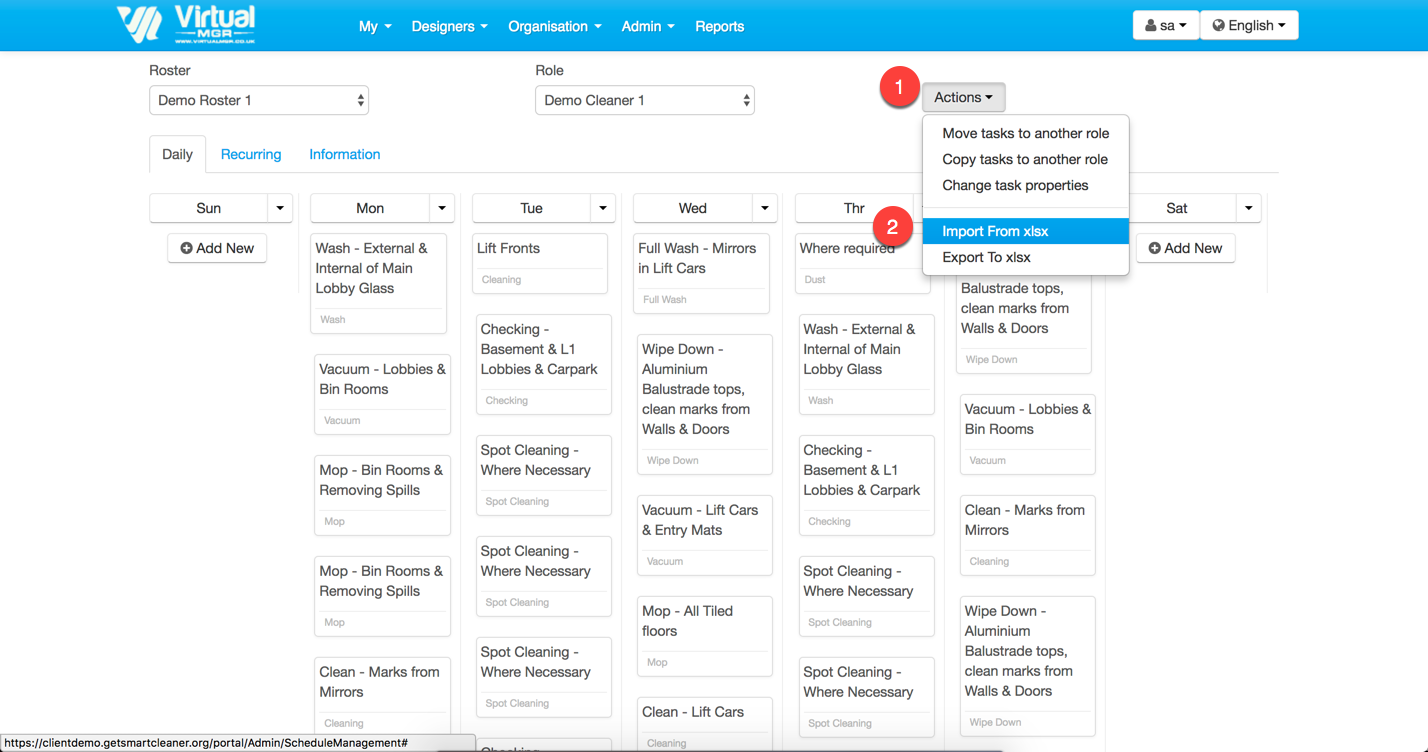Open the Reports page link
This screenshot has width=1428, height=752.
pos(719,26)
